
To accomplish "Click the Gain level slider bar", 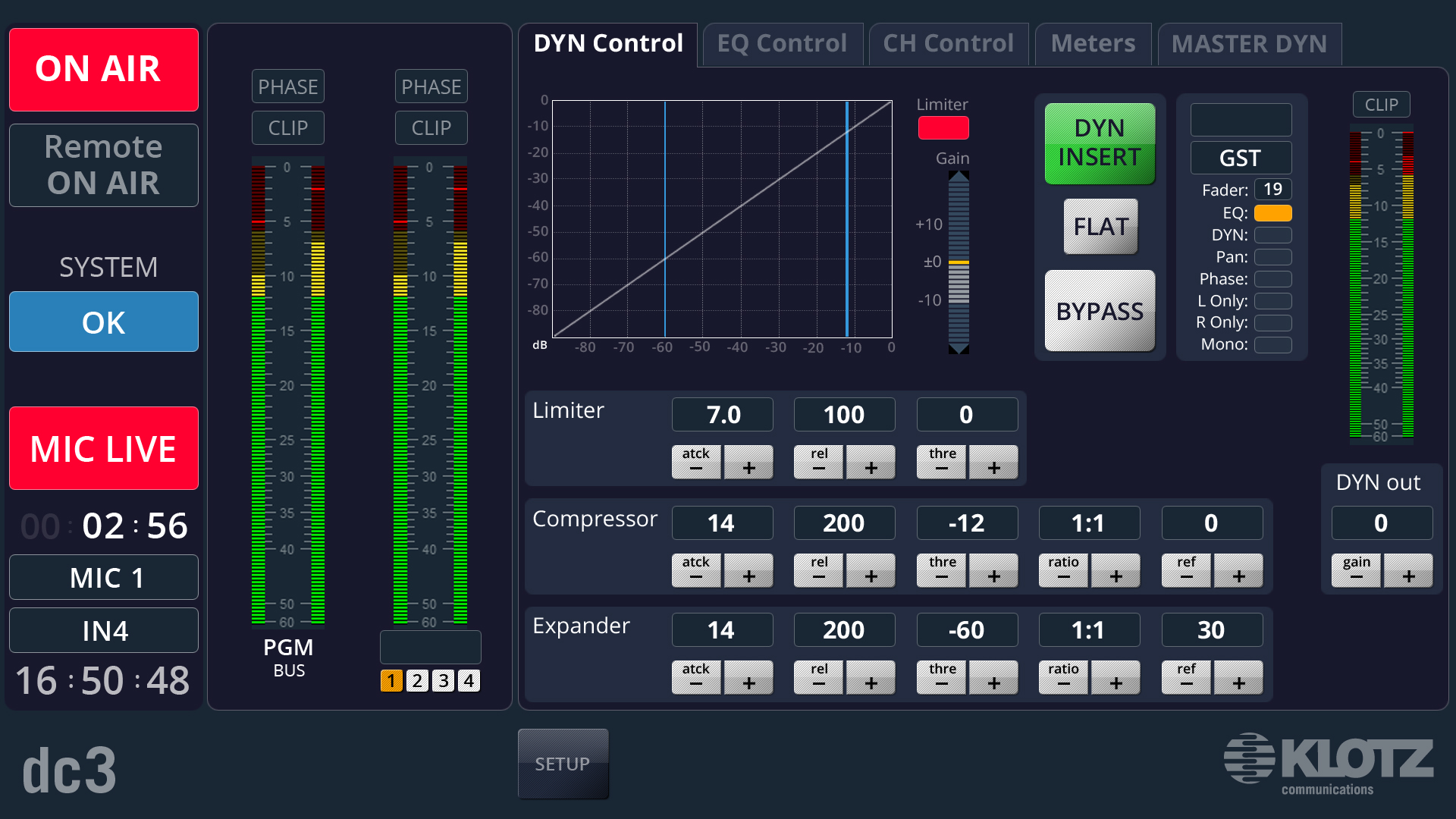I will pyautogui.click(x=959, y=262).
